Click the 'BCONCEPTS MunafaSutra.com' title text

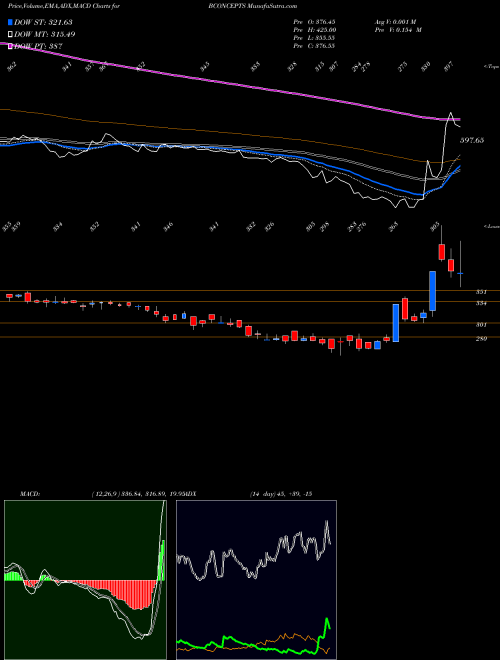coord(253,6)
